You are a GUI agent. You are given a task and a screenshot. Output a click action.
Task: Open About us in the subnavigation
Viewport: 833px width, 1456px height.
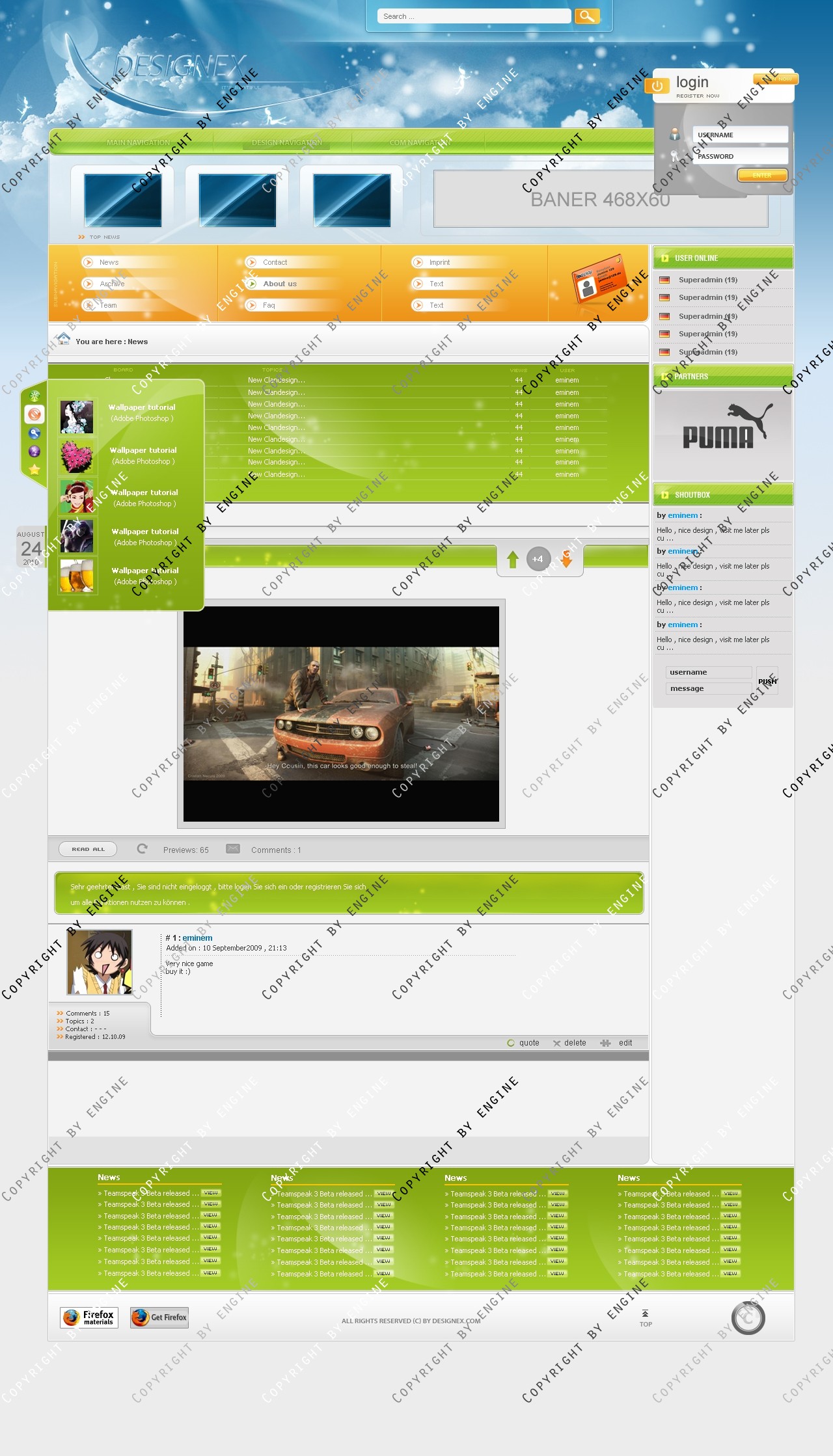point(280,284)
